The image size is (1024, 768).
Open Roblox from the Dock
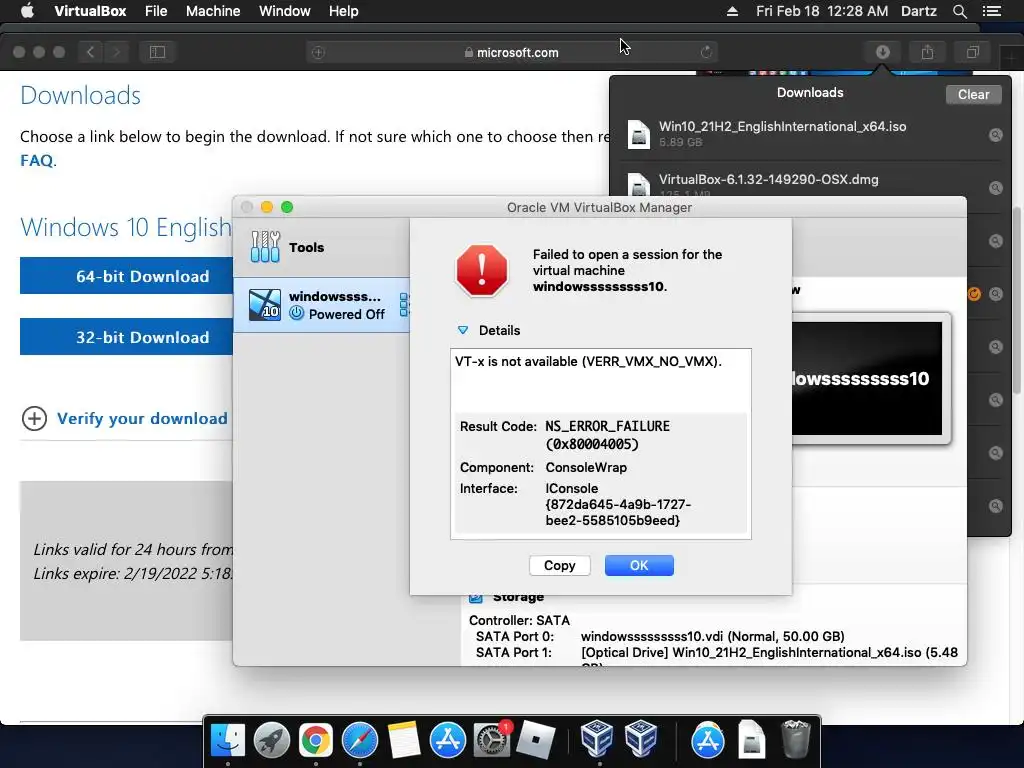tap(536, 741)
